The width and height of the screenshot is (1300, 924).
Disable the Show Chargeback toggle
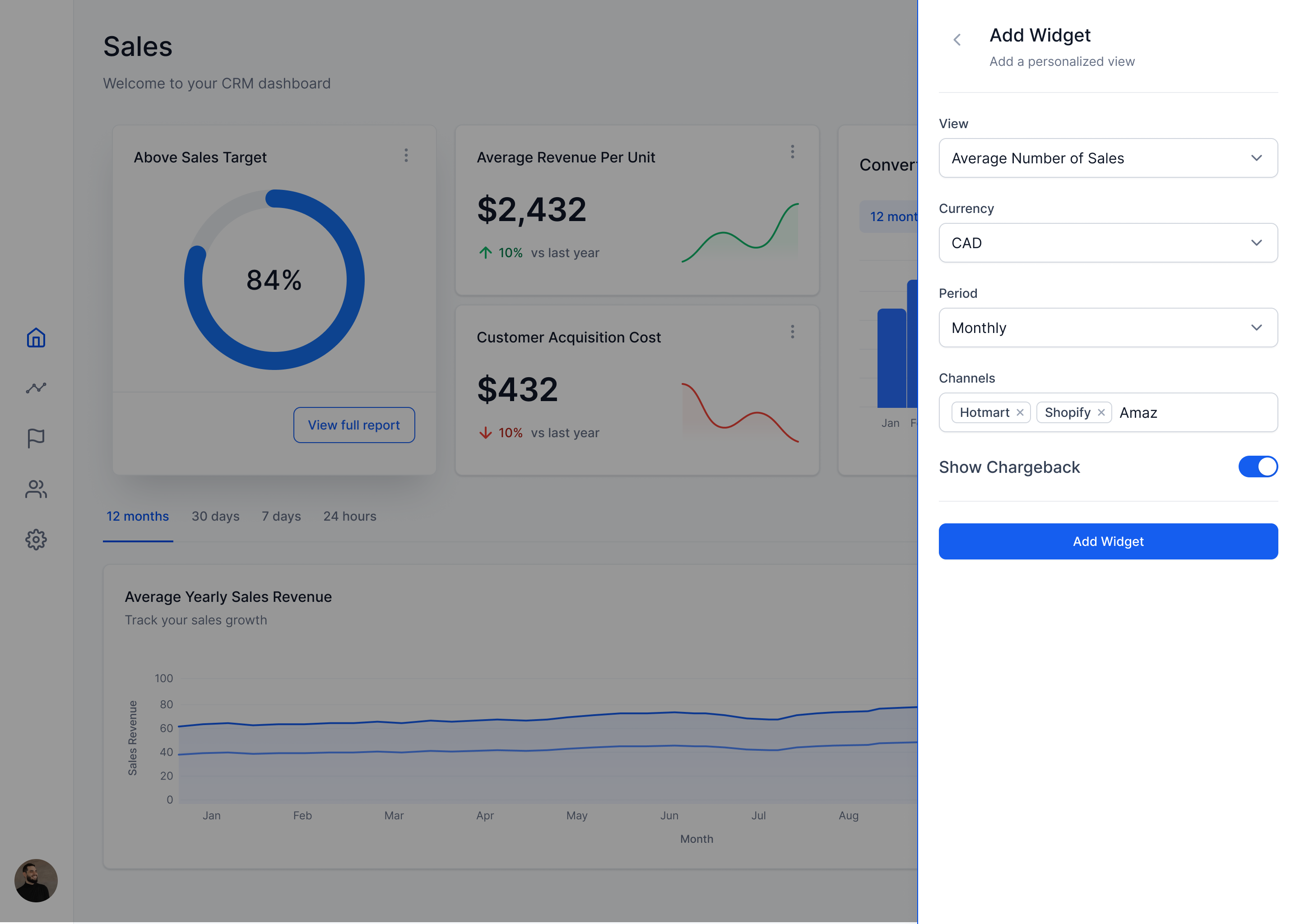tap(1258, 467)
